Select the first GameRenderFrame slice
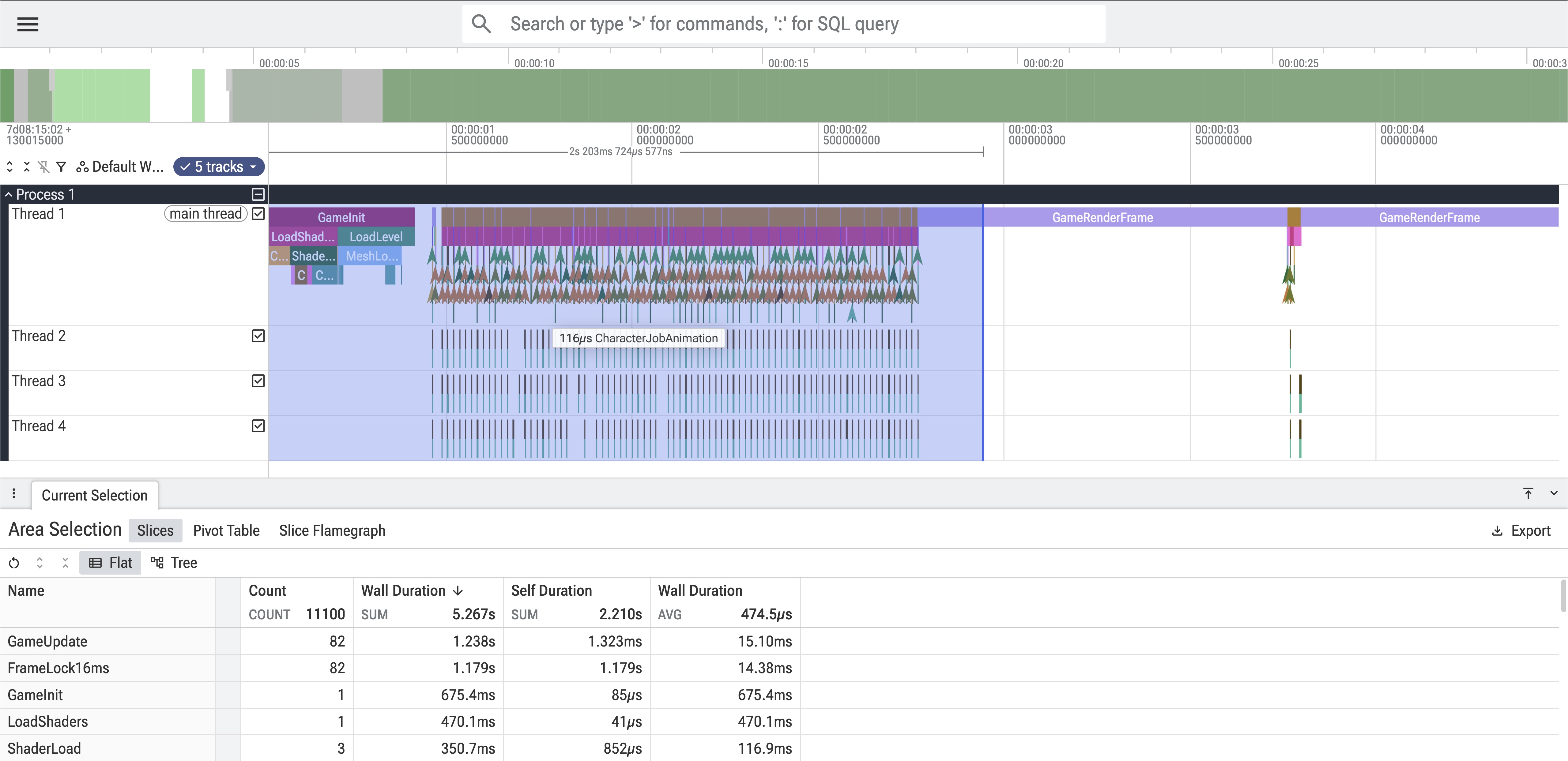1568x761 pixels. [1102, 217]
